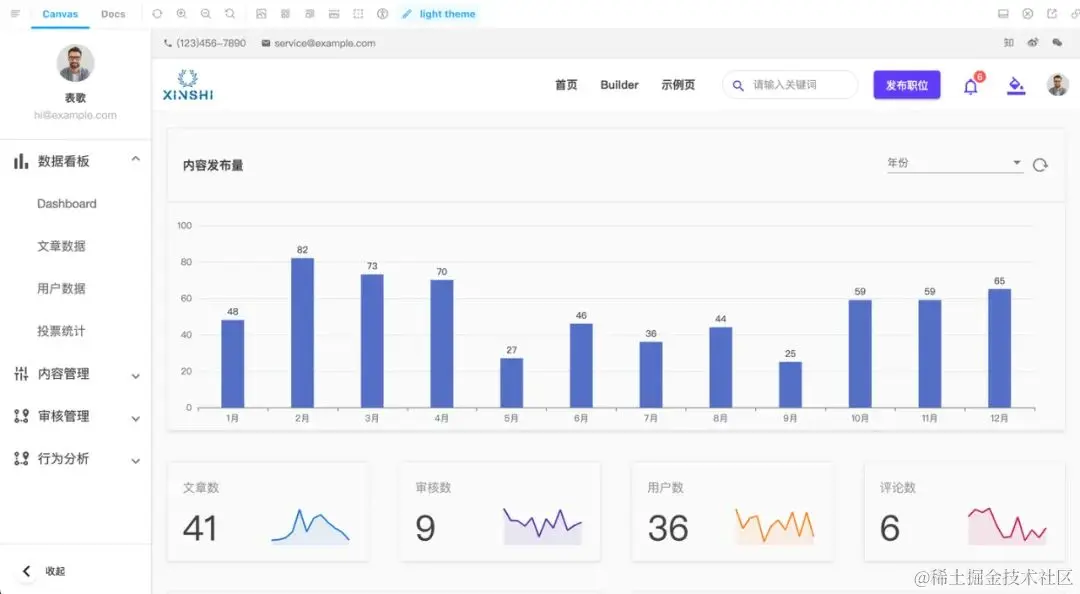Click the refresh icon on the canvas toolbar

tap(157, 14)
